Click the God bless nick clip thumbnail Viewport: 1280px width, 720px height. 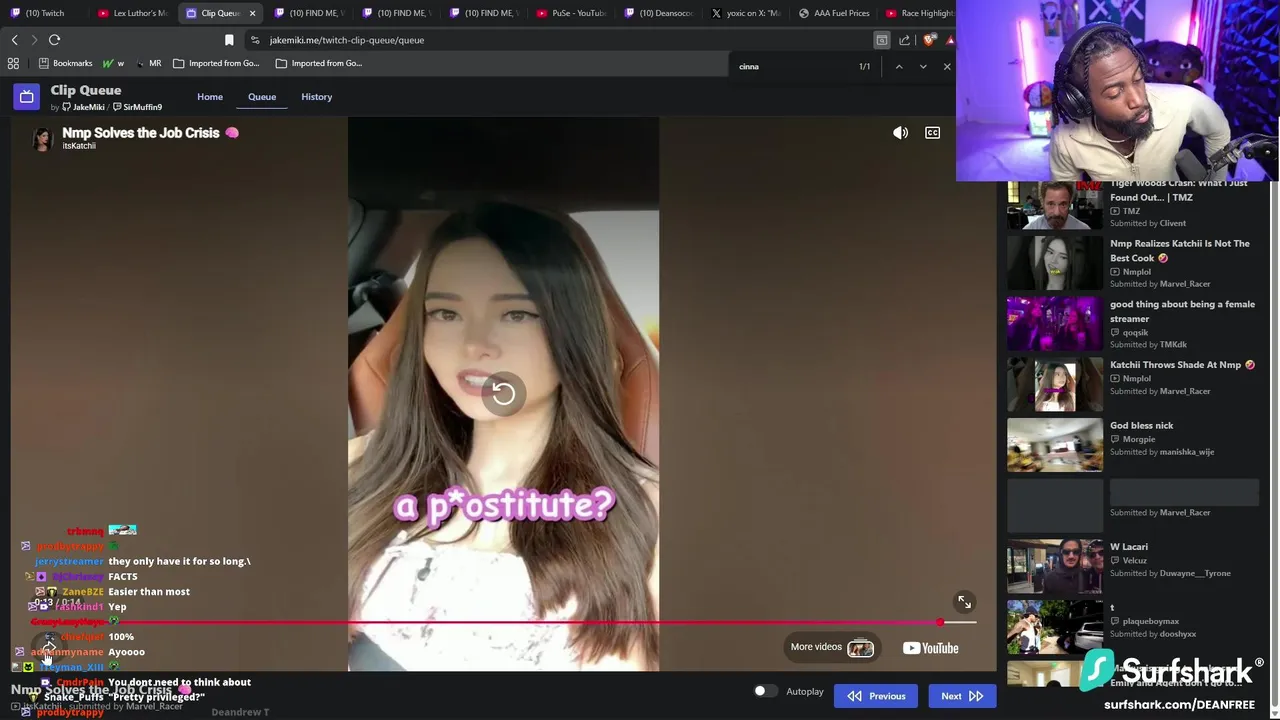coord(1054,445)
